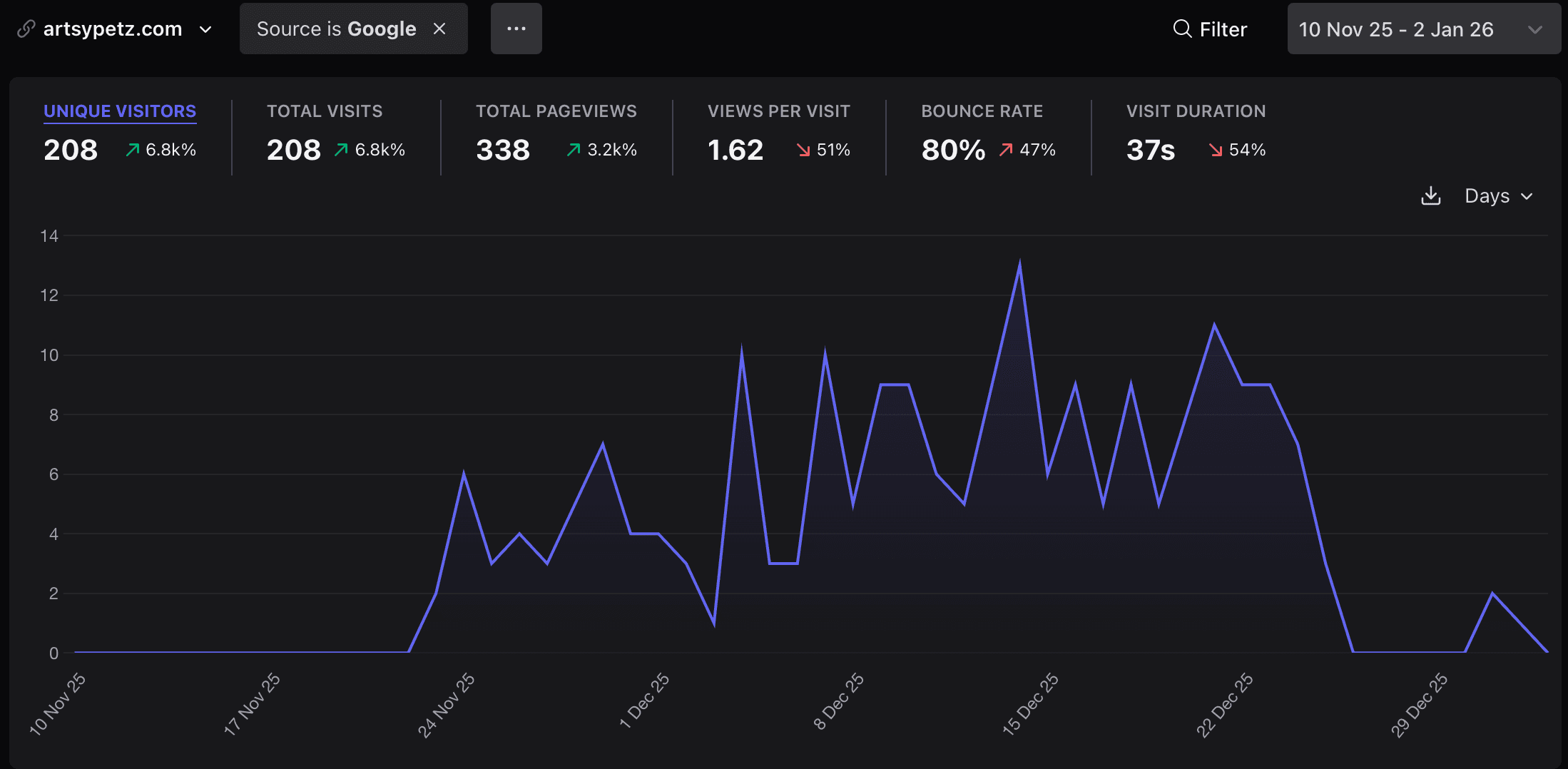Open the Days interval dropdown
Screen dimensions: 1568x769
[x=1498, y=196]
